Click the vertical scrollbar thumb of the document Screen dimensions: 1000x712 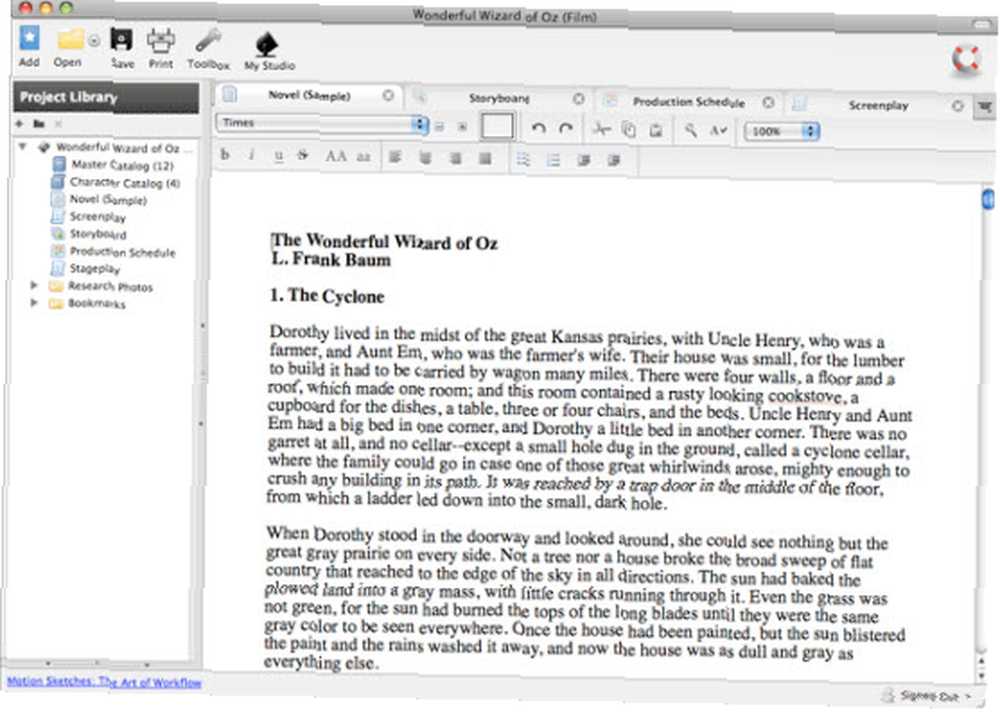click(988, 199)
